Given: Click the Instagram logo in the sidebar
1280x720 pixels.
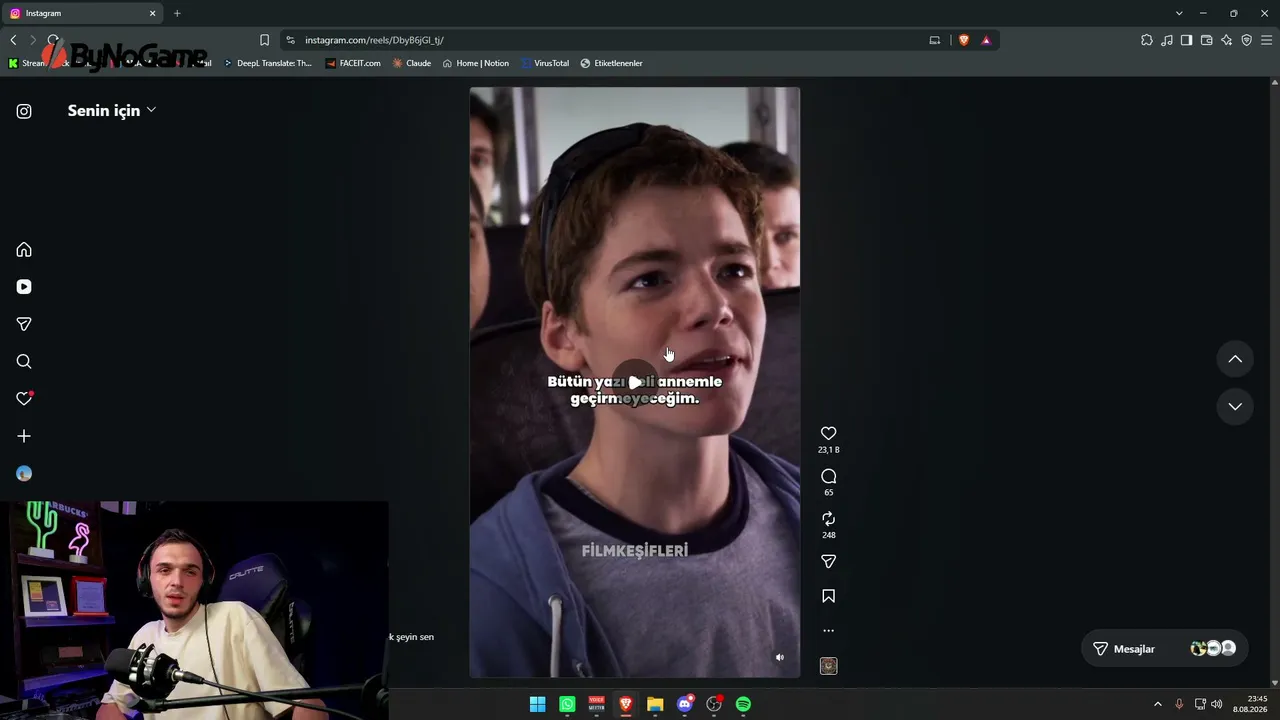Looking at the screenshot, I should 24,112.
